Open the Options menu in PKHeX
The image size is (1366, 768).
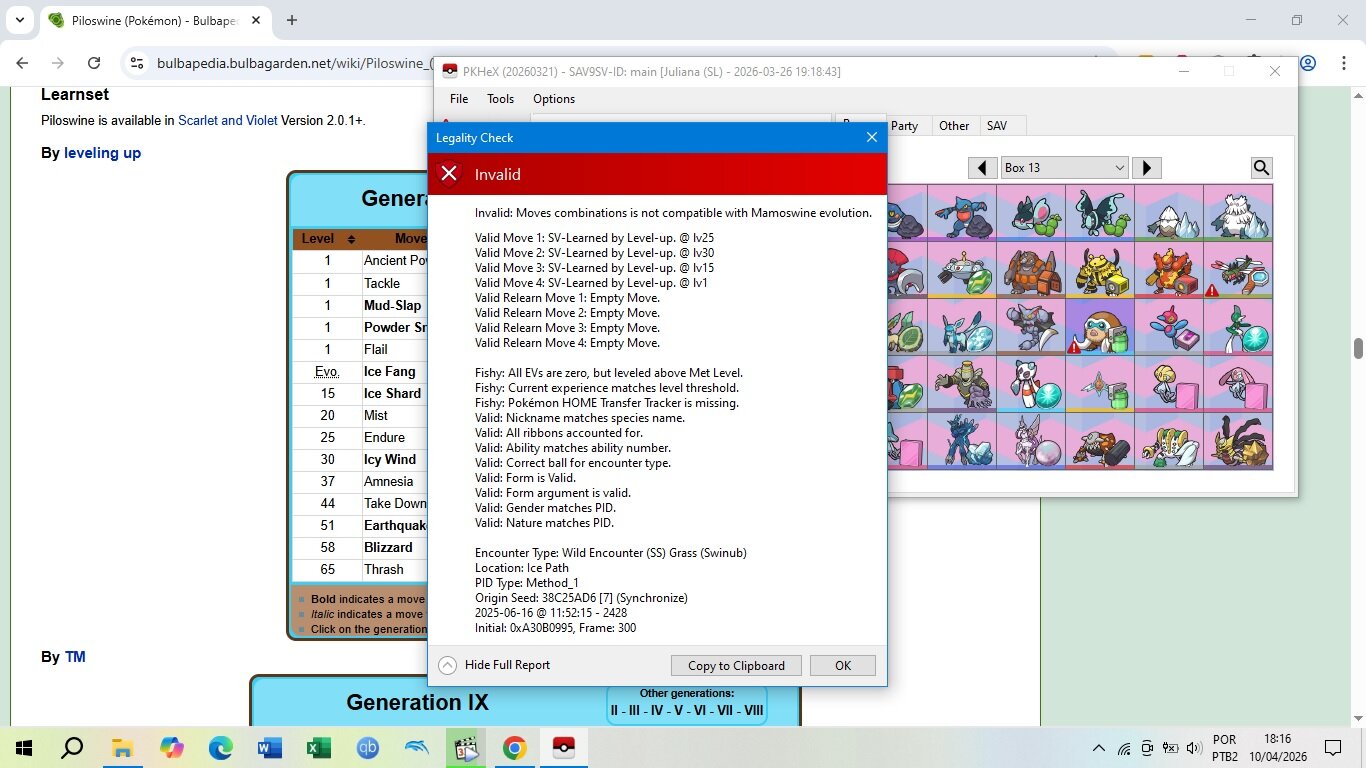pos(553,99)
